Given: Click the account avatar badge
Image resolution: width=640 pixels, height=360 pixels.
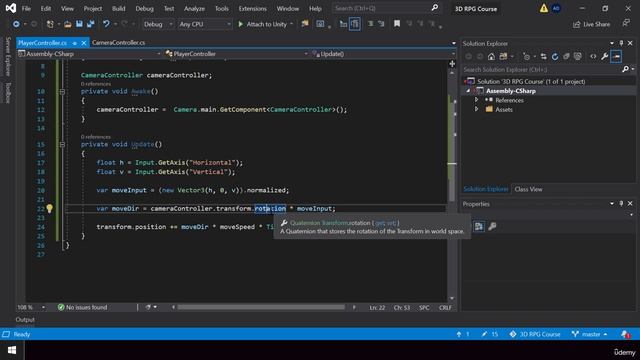Looking at the screenshot, I should pos(556,8).
